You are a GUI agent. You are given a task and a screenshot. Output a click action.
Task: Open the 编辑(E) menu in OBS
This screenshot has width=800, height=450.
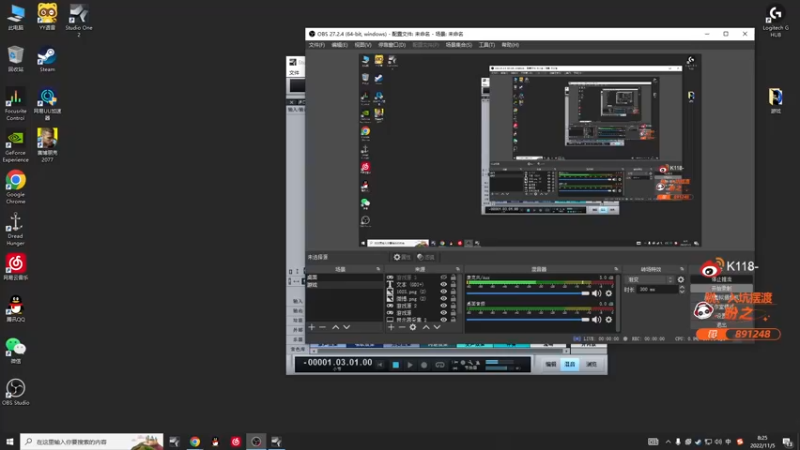[x=339, y=45]
